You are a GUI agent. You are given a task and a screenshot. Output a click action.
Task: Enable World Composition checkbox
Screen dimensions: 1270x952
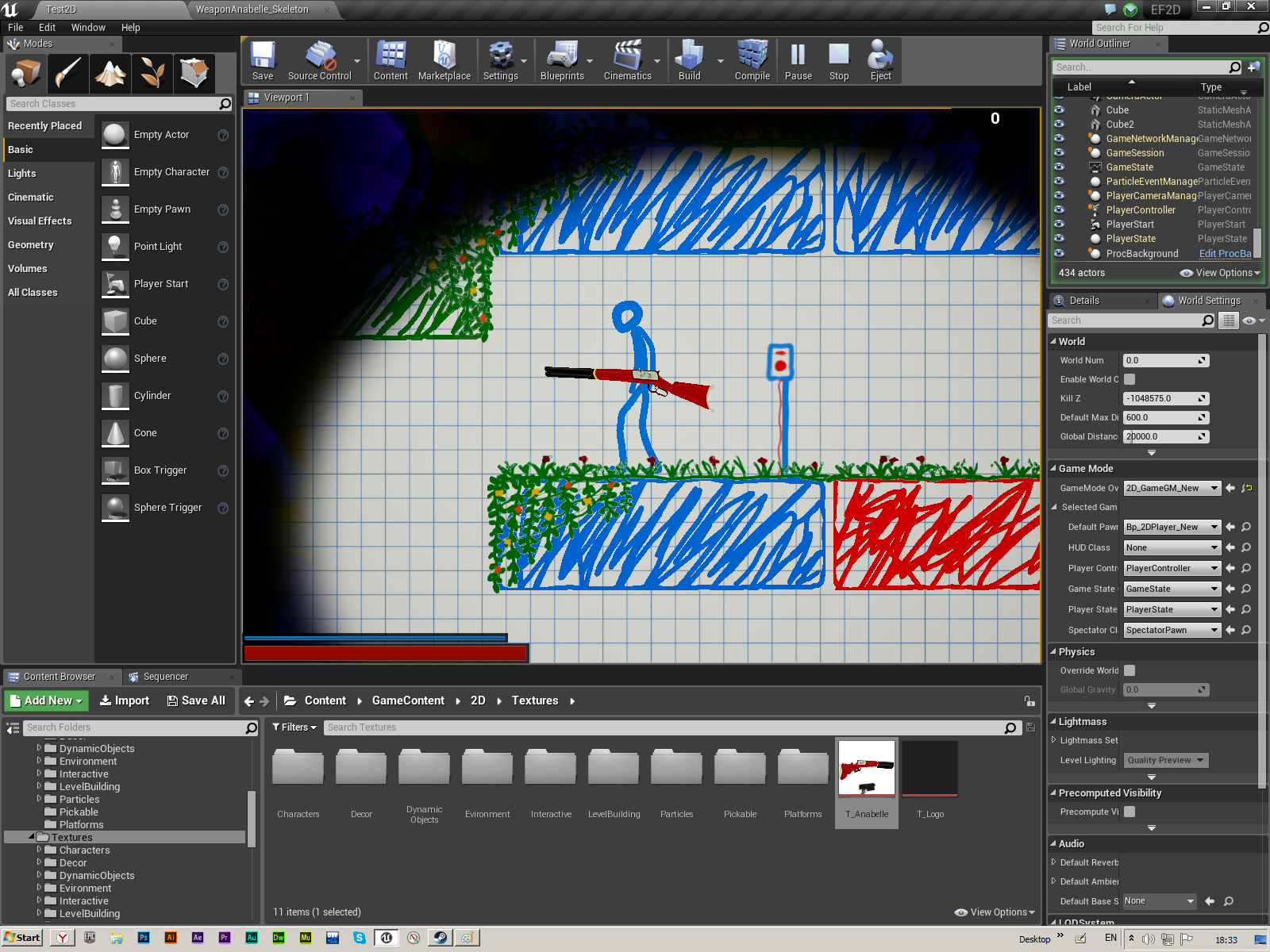pyautogui.click(x=1130, y=379)
